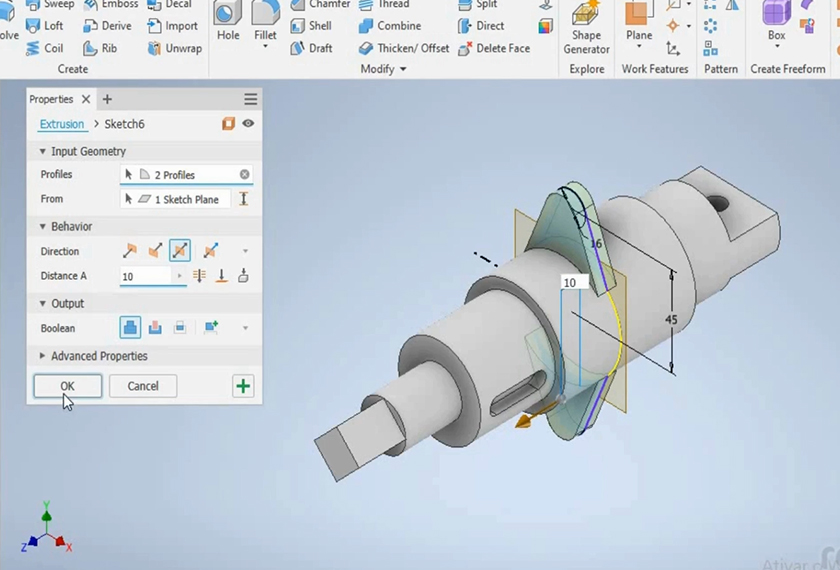Select the Hole tool in the ribbon
This screenshot has width=840, height=570.
click(x=228, y=22)
